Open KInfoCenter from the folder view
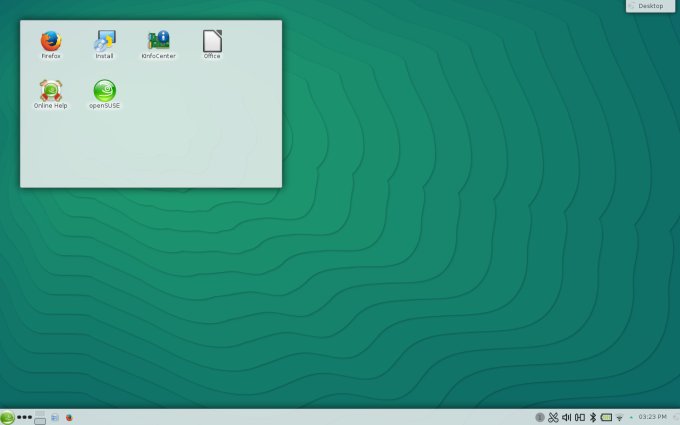The height and width of the screenshot is (425, 680). point(158,40)
